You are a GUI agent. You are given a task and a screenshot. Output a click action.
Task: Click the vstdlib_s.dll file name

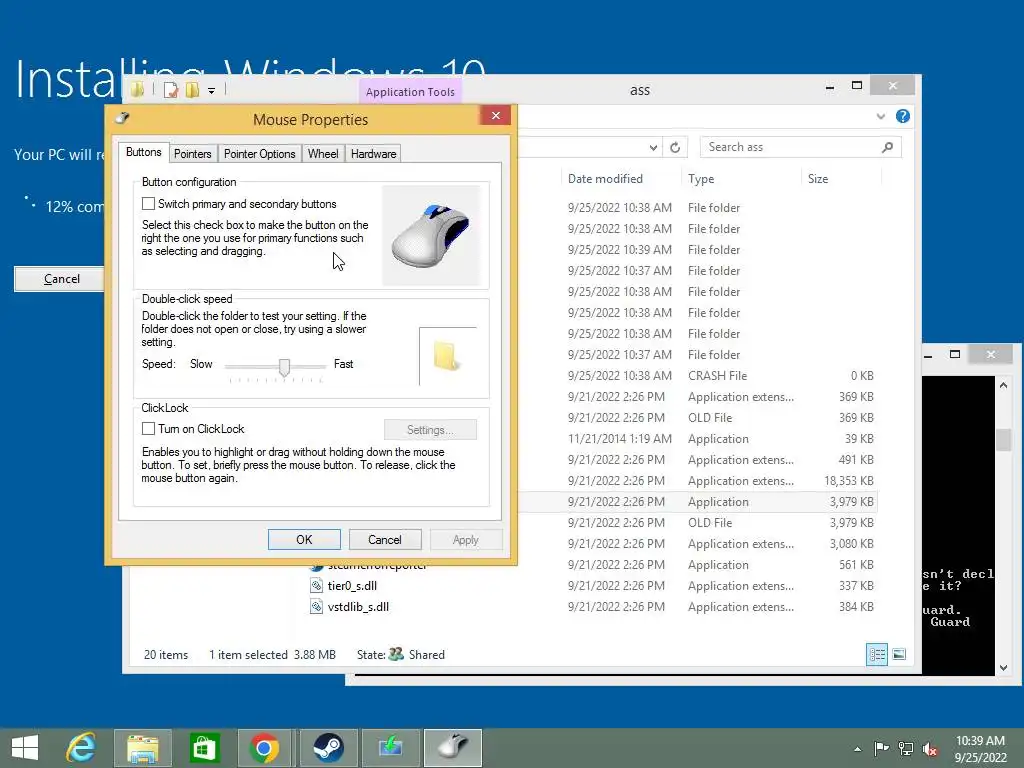point(358,607)
